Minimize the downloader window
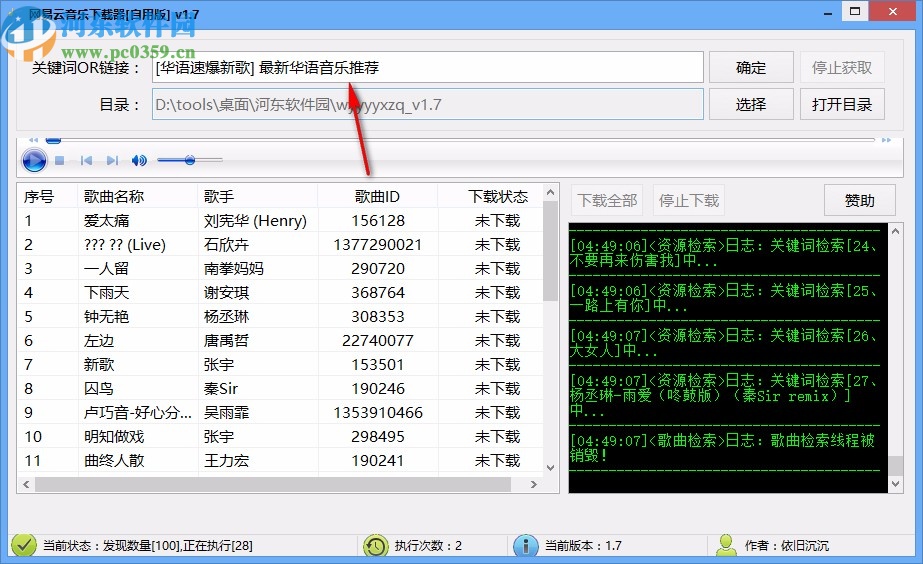 click(x=828, y=12)
